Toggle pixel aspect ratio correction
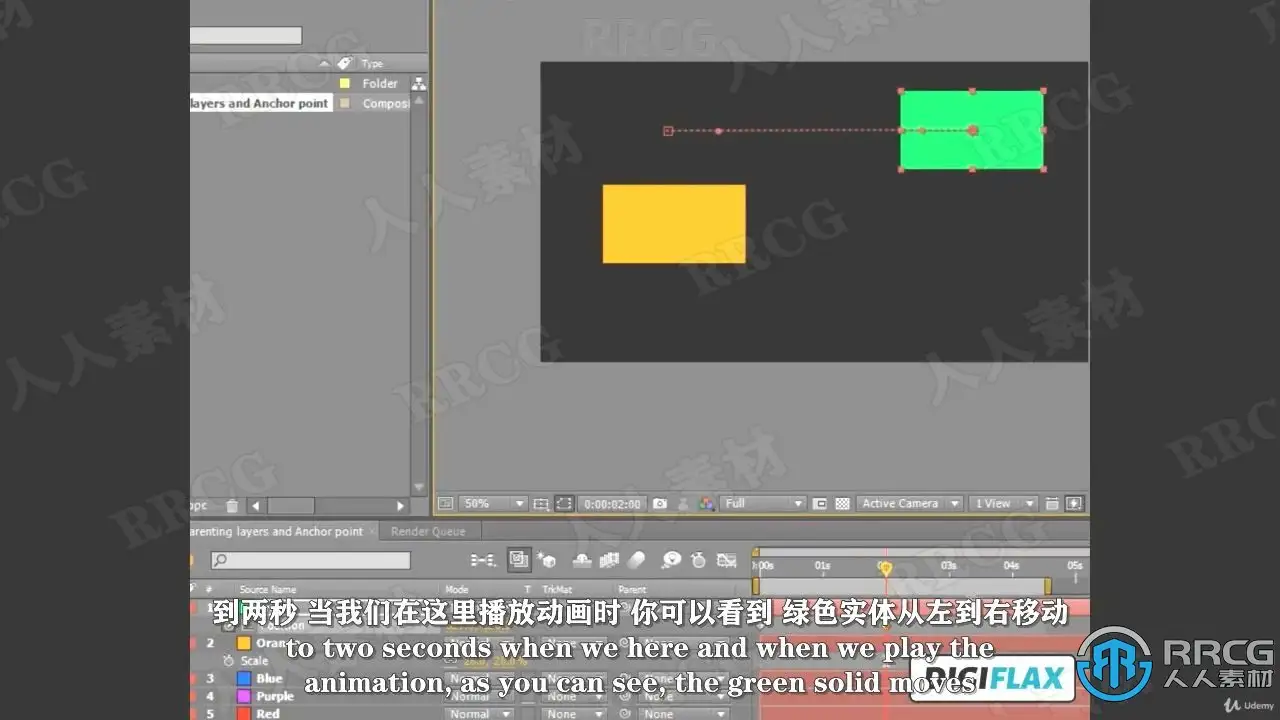The width and height of the screenshot is (1280, 720). pyautogui.click(x=1051, y=504)
